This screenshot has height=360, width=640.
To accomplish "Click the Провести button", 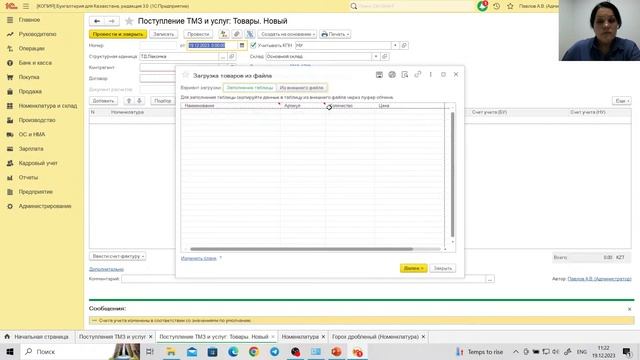I will click(198, 34).
